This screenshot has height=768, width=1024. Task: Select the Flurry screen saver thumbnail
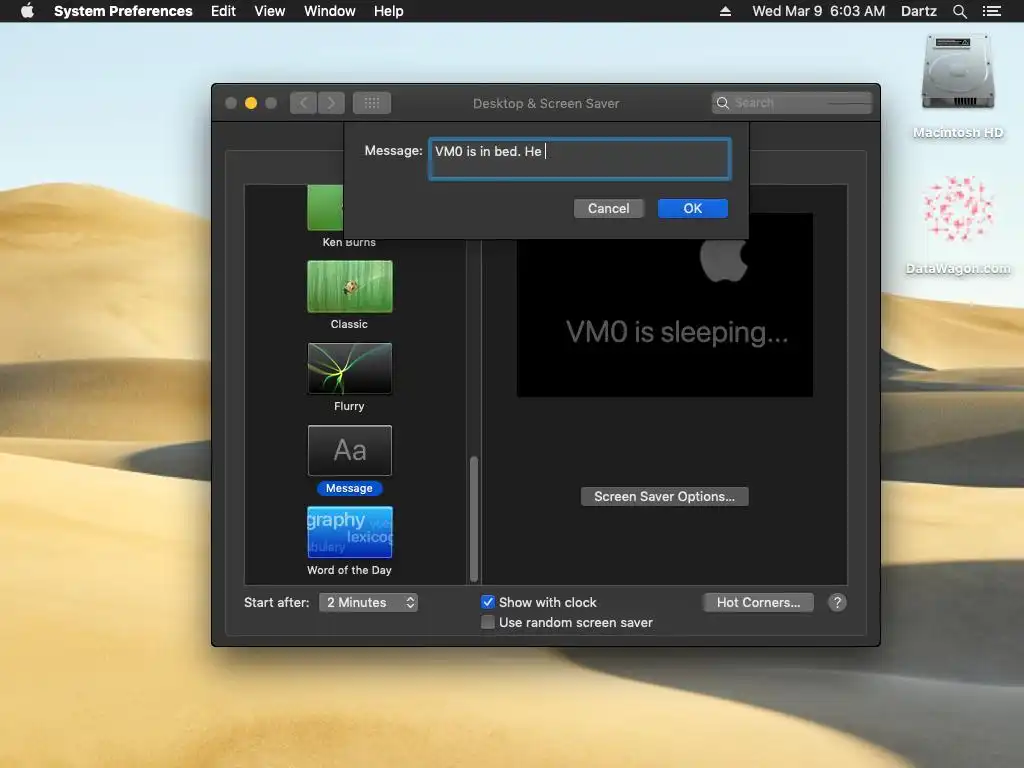point(350,368)
